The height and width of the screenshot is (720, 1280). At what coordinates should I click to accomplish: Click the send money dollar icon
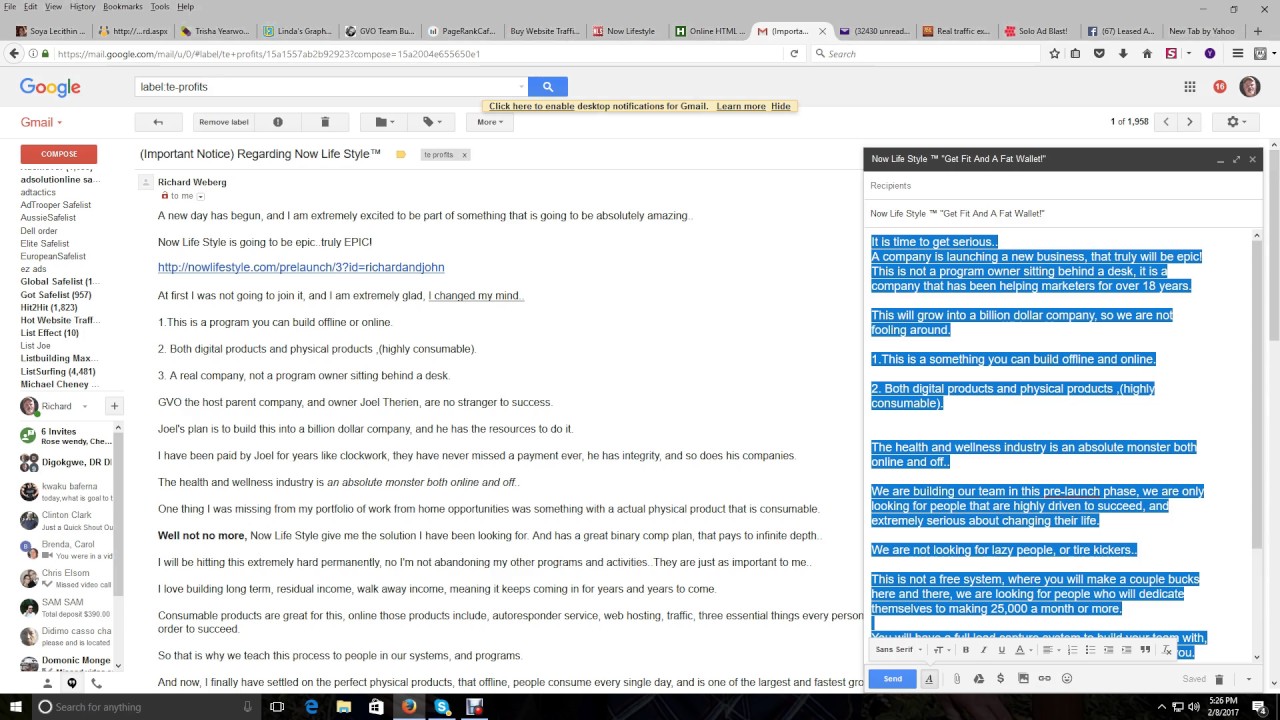click(x=1000, y=679)
